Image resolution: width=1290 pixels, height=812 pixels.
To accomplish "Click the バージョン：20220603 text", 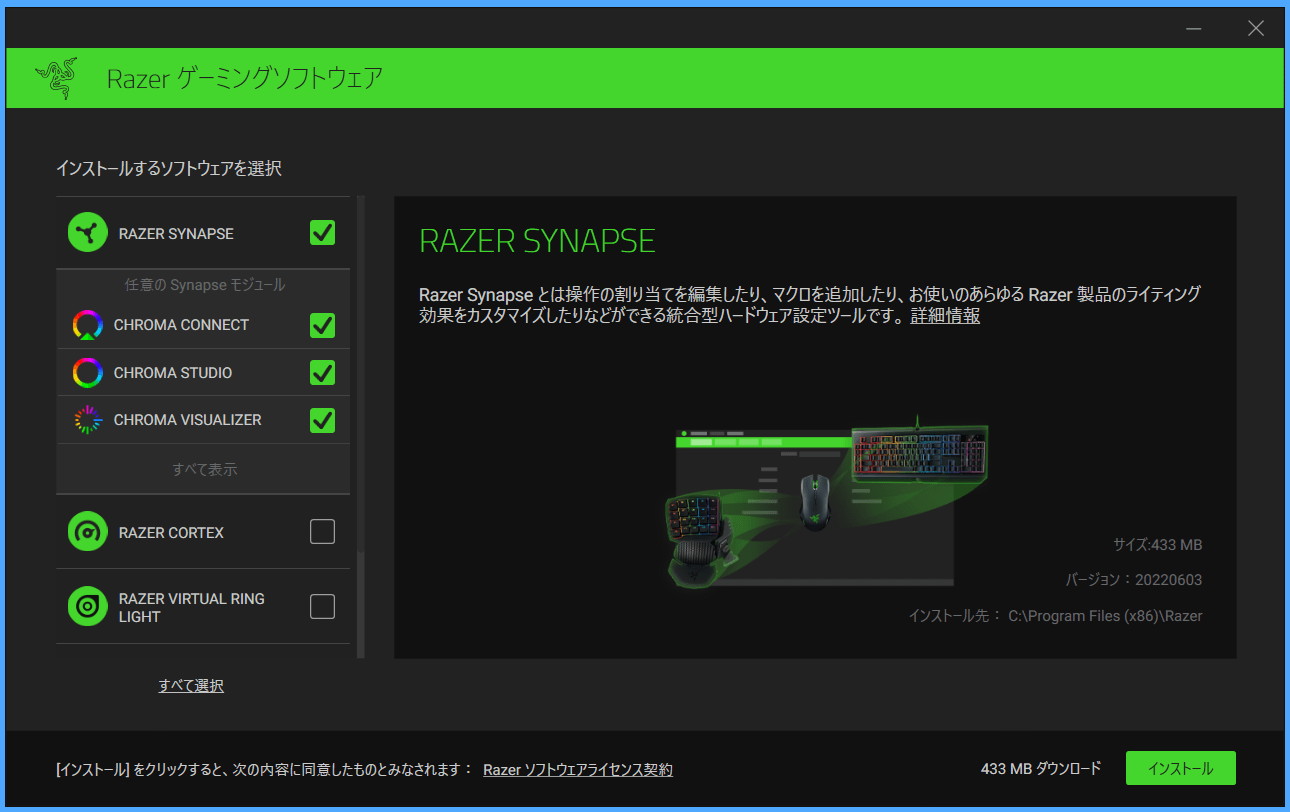I will point(1134,580).
